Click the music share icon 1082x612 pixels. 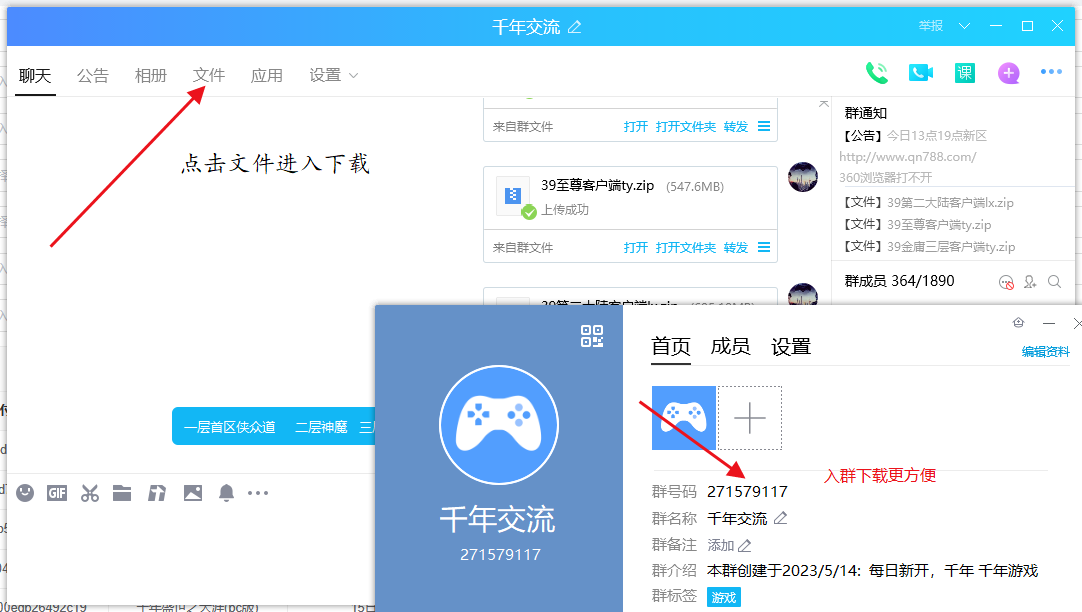(x=157, y=493)
